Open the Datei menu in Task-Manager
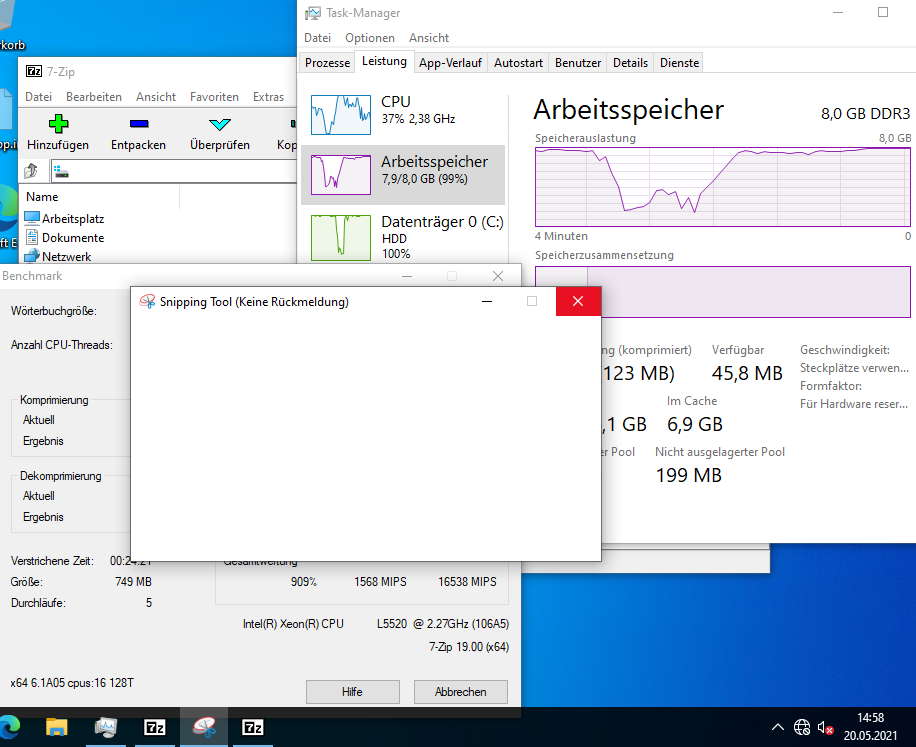 pyautogui.click(x=317, y=38)
